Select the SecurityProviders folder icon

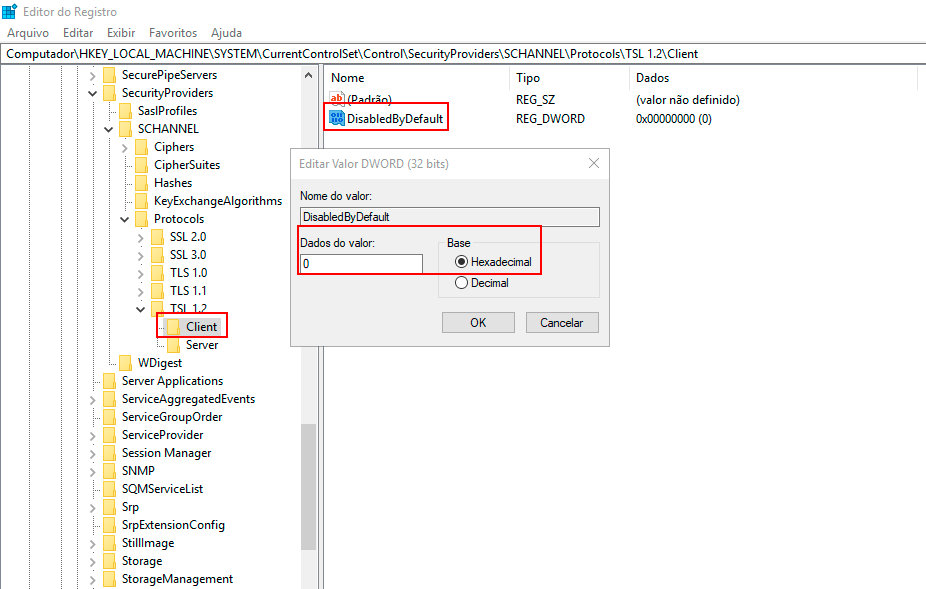pyautogui.click(x=109, y=93)
